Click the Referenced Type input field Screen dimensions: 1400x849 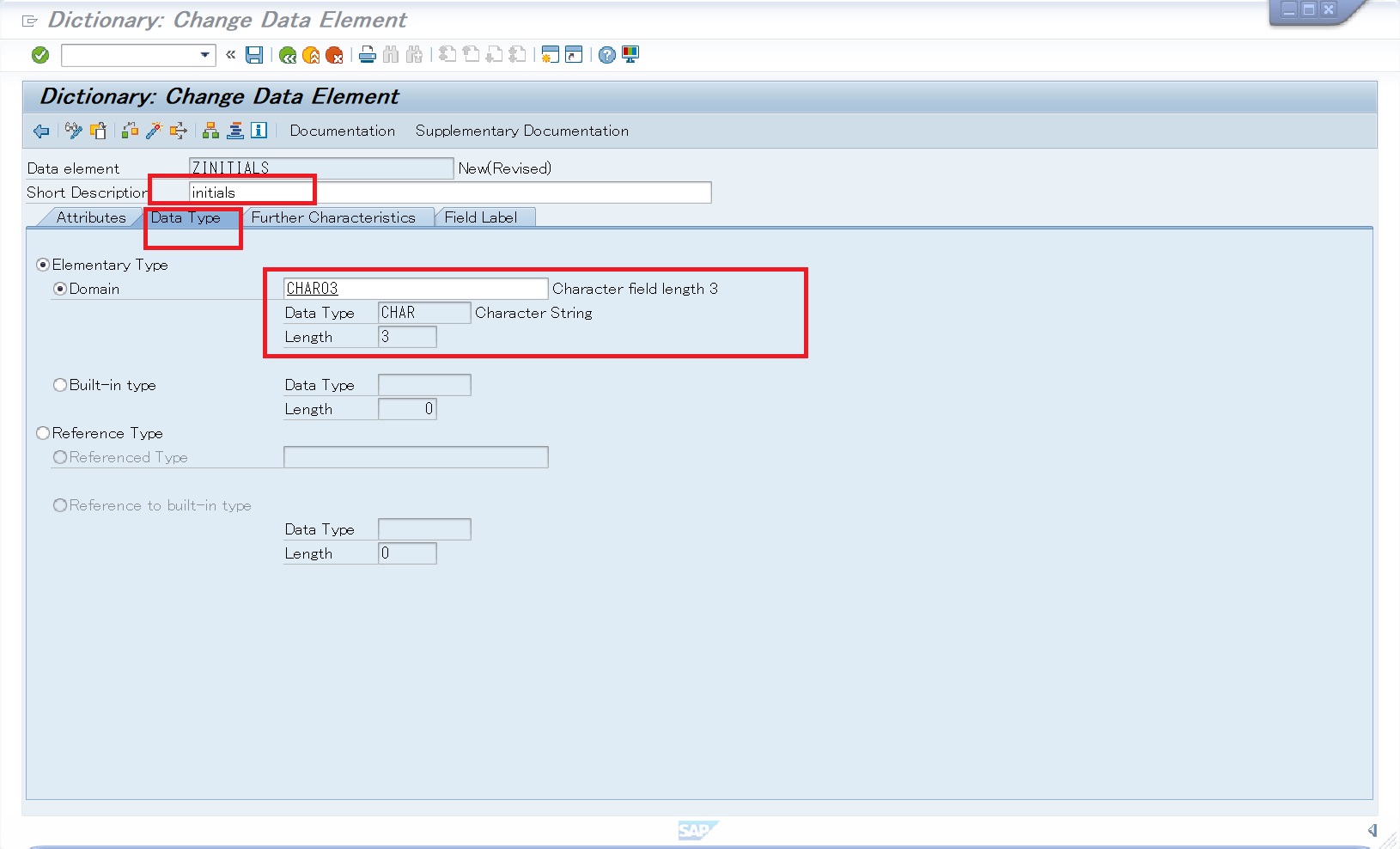click(416, 457)
